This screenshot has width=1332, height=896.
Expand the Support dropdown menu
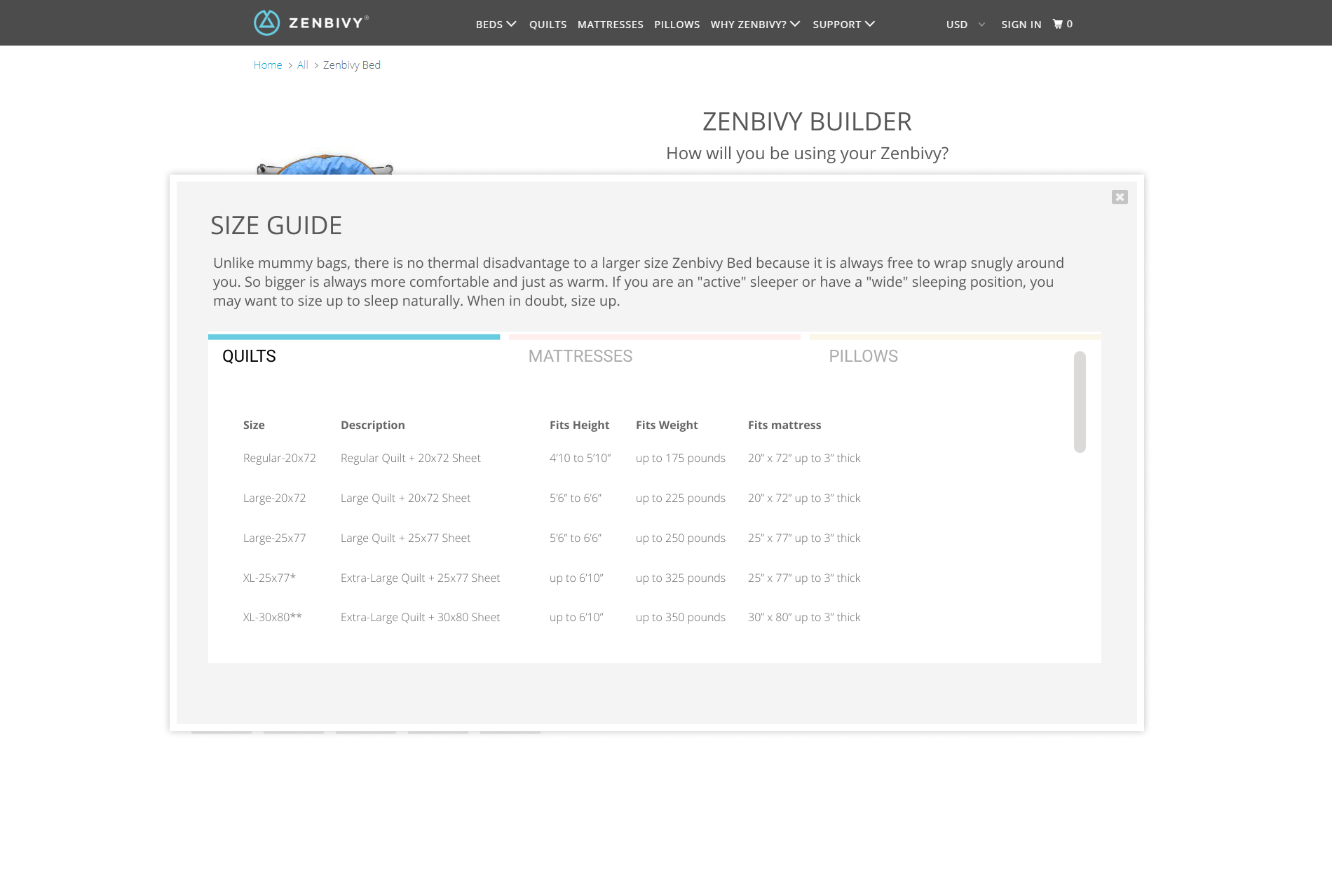tap(843, 24)
